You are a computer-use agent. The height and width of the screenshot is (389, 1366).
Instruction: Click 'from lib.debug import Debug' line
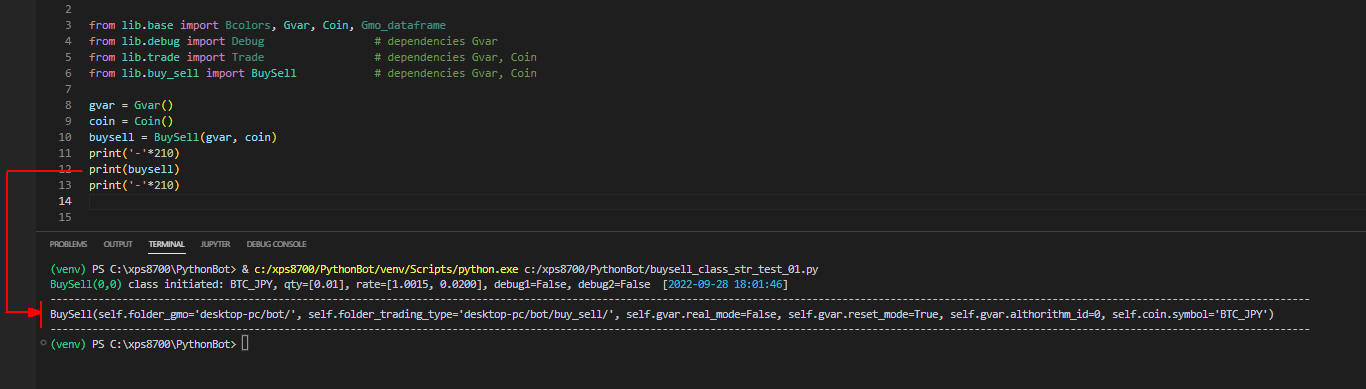coord(177,41)
